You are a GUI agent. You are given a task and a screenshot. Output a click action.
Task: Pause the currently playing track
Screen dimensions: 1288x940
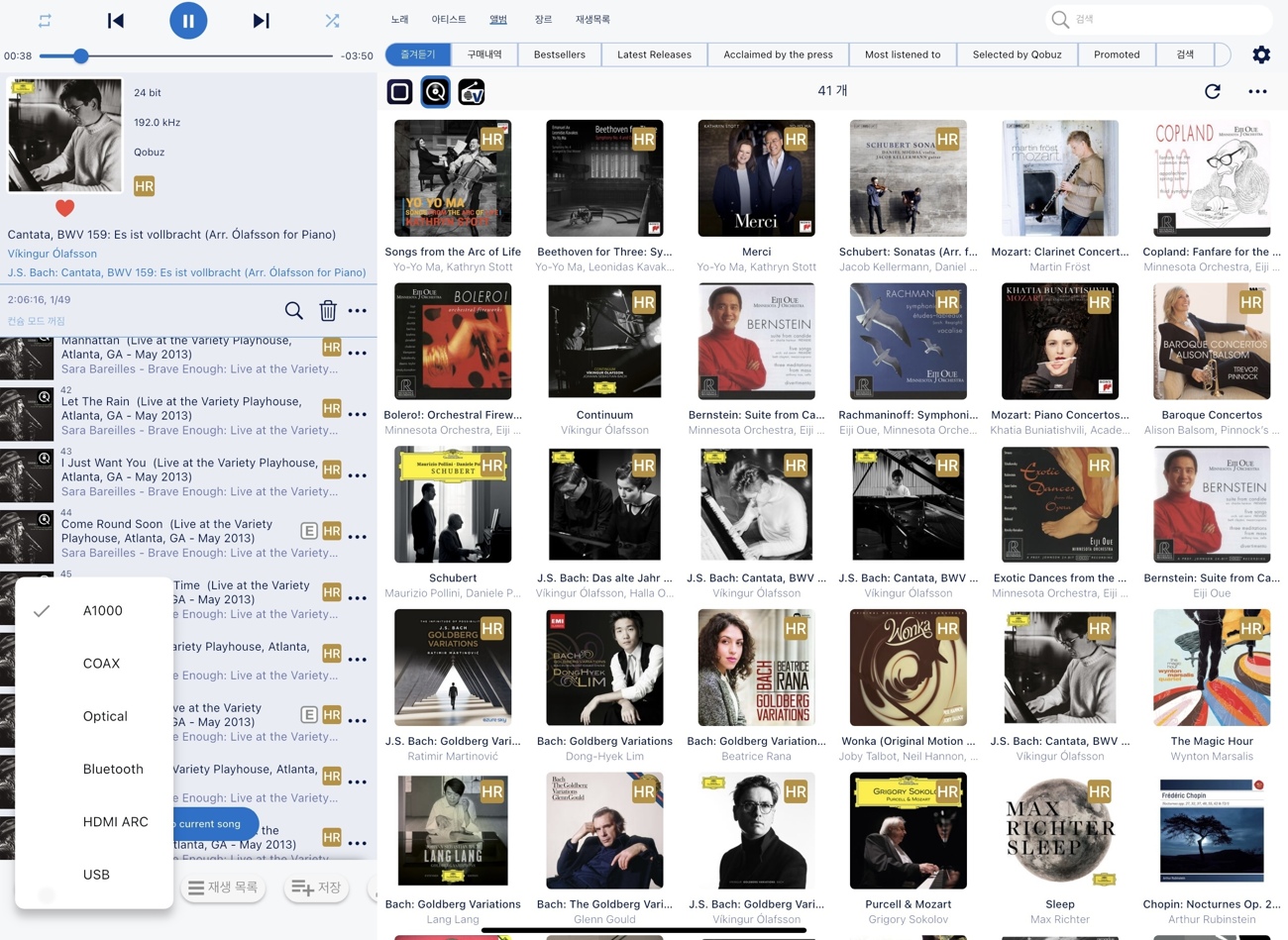point(187,21)
